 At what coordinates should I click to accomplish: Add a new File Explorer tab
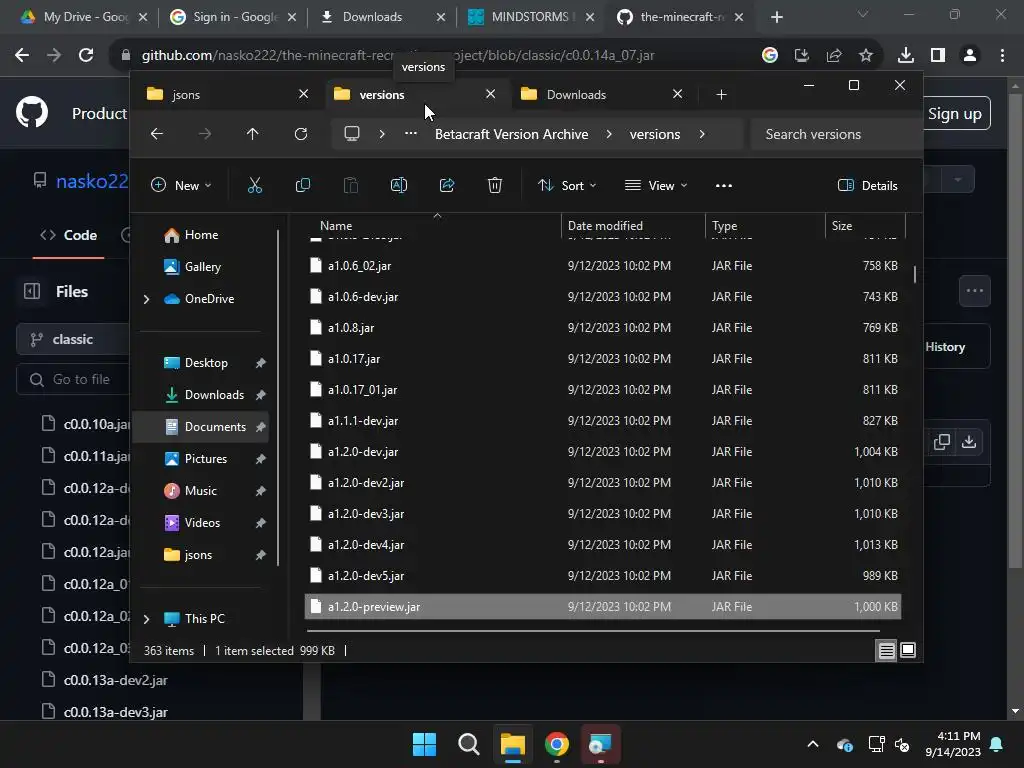[x=721, y=95]
